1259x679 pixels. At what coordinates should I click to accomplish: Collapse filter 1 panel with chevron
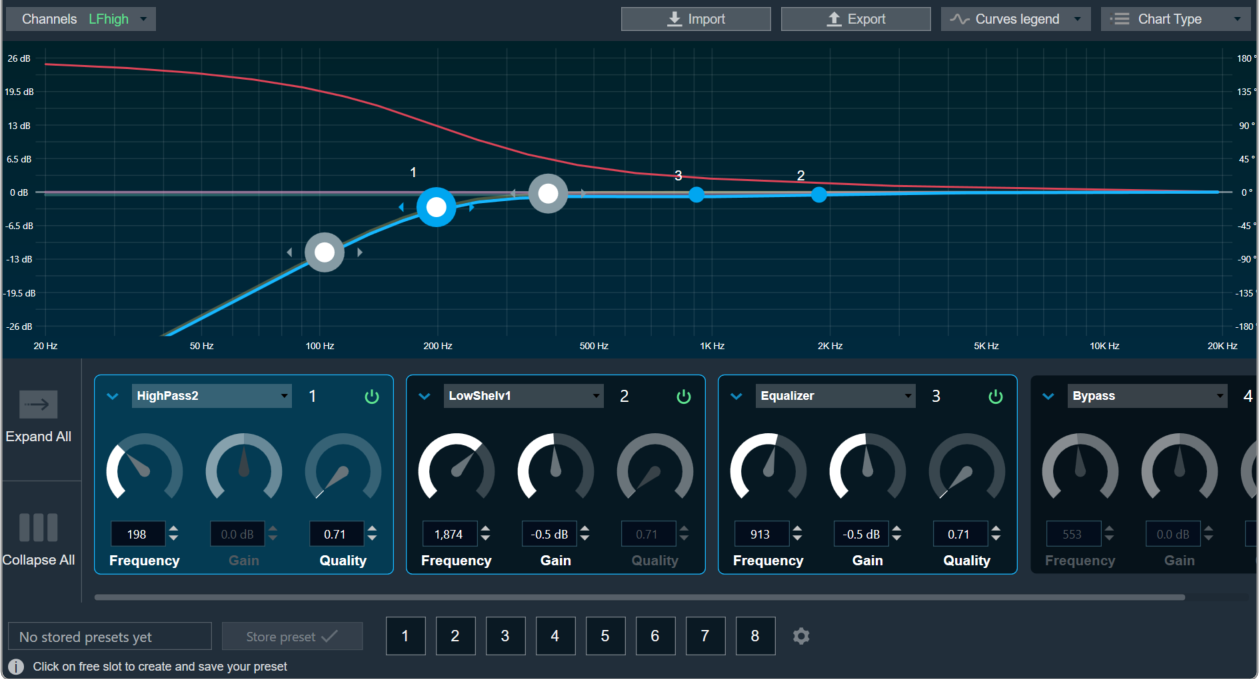(x=113, y=396)
